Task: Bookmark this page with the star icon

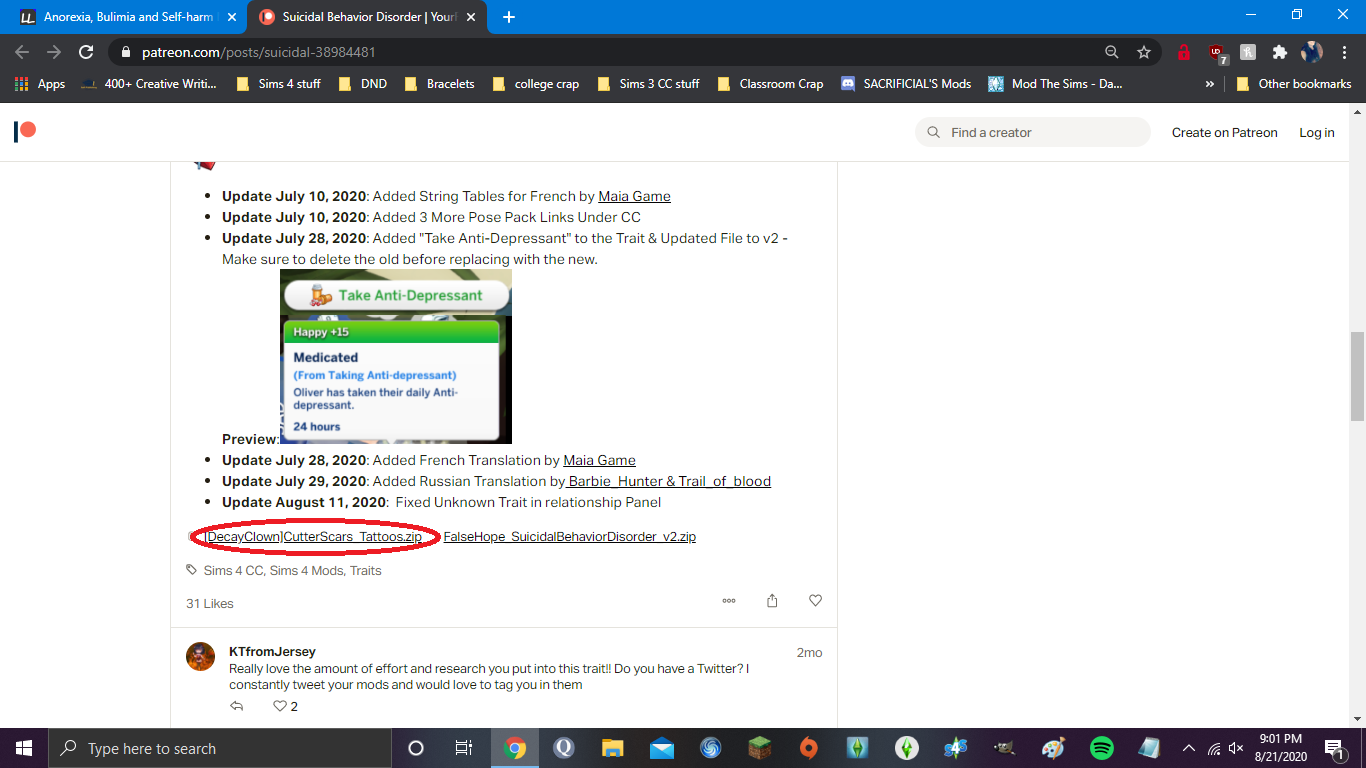Action: coord(1144,52)
